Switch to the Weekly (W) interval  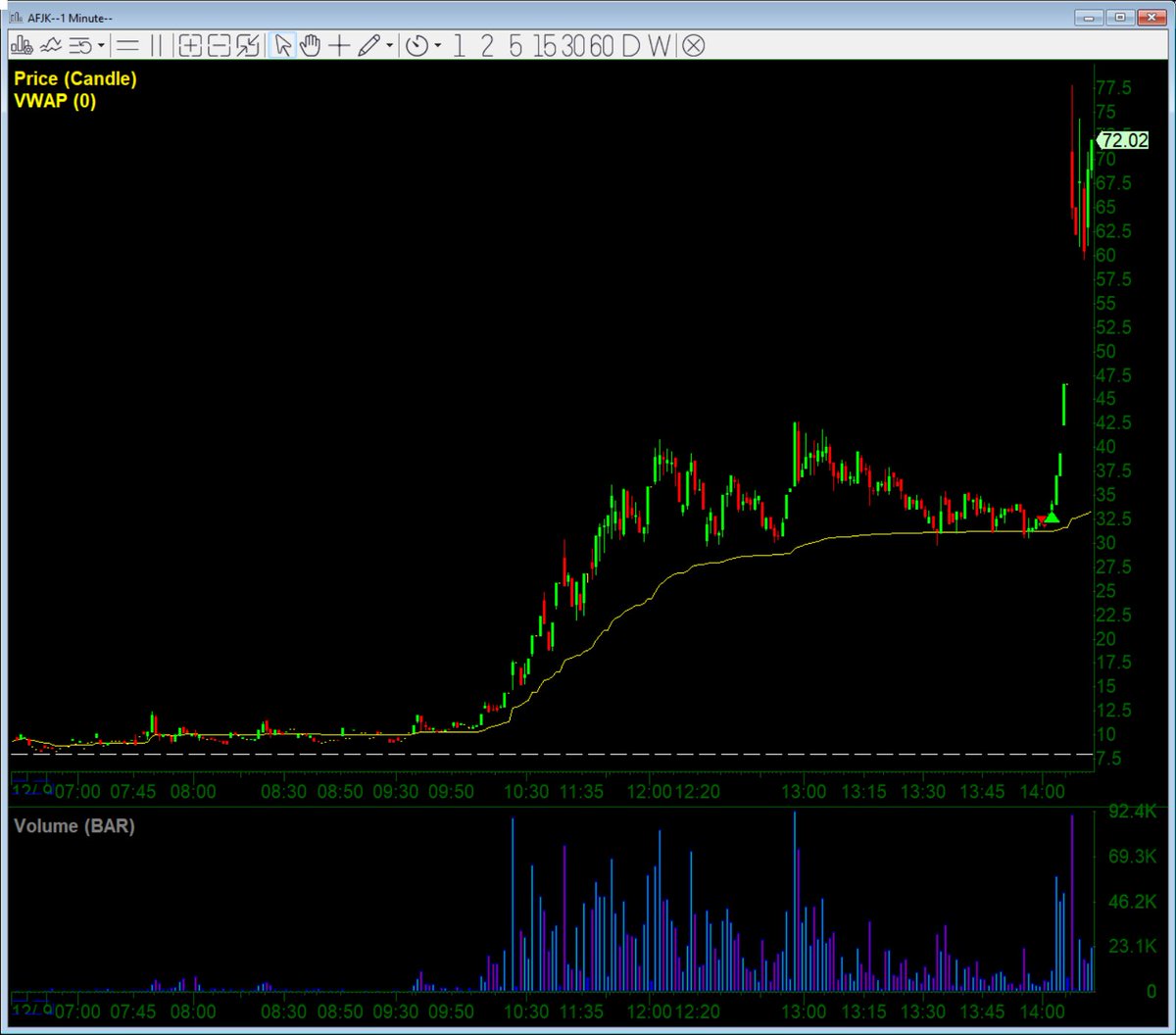[x=660, y=45]
